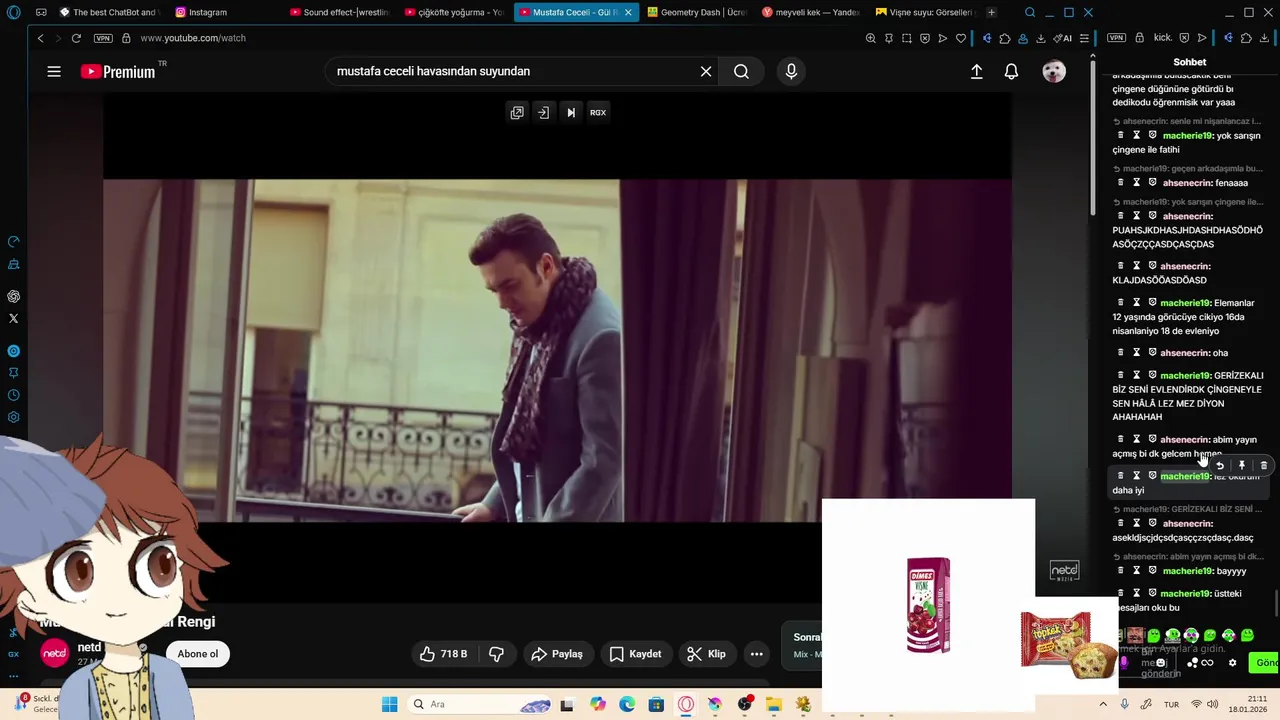Viewport: 1280px width, 720px height.
Task: Open the YouTube upload/create icon
Action: 977,71
